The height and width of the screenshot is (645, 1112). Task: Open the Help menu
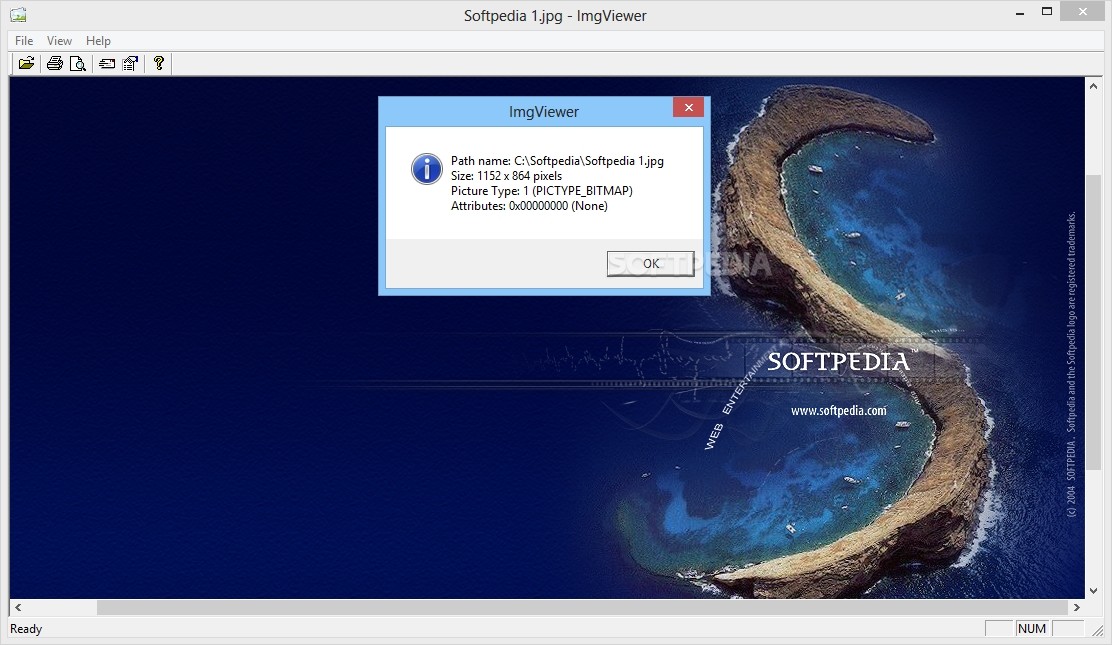pos(98,40)
